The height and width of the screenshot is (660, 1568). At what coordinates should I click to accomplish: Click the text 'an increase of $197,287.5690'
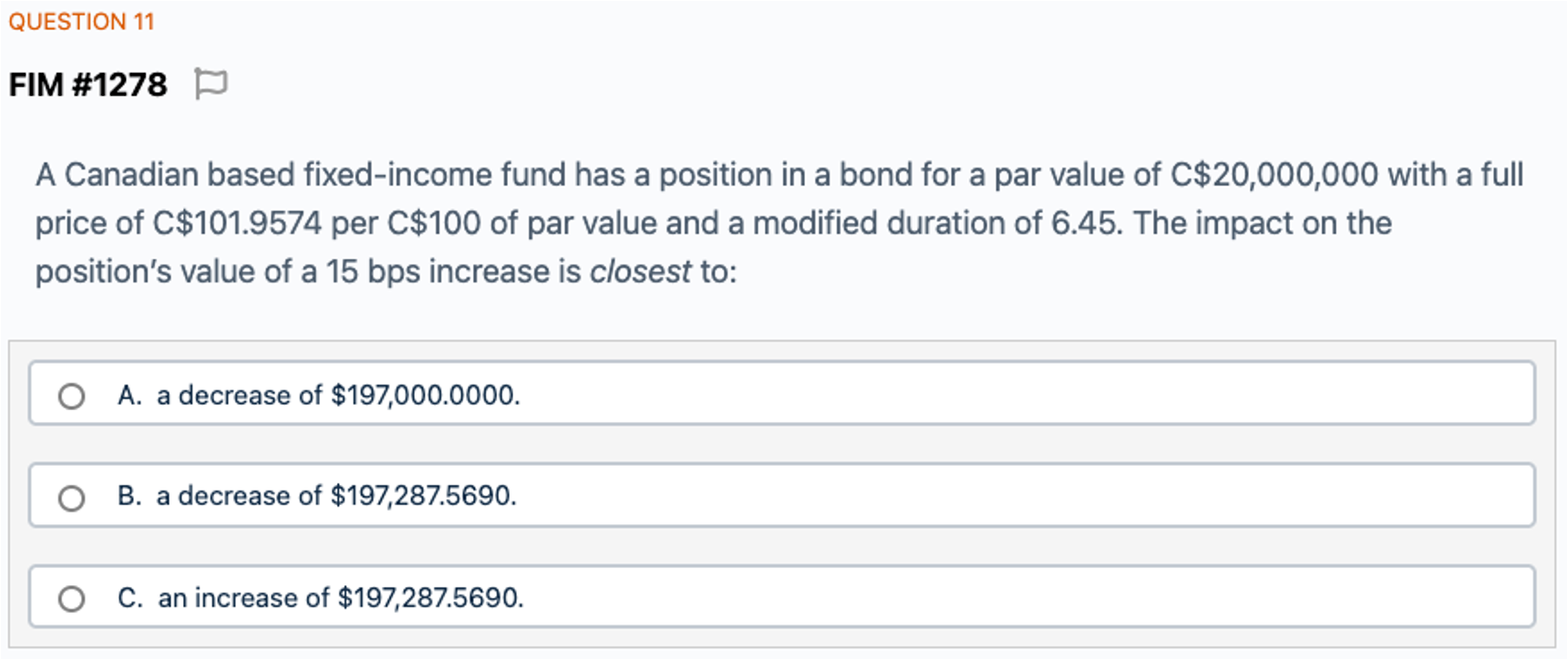point(340,598)
